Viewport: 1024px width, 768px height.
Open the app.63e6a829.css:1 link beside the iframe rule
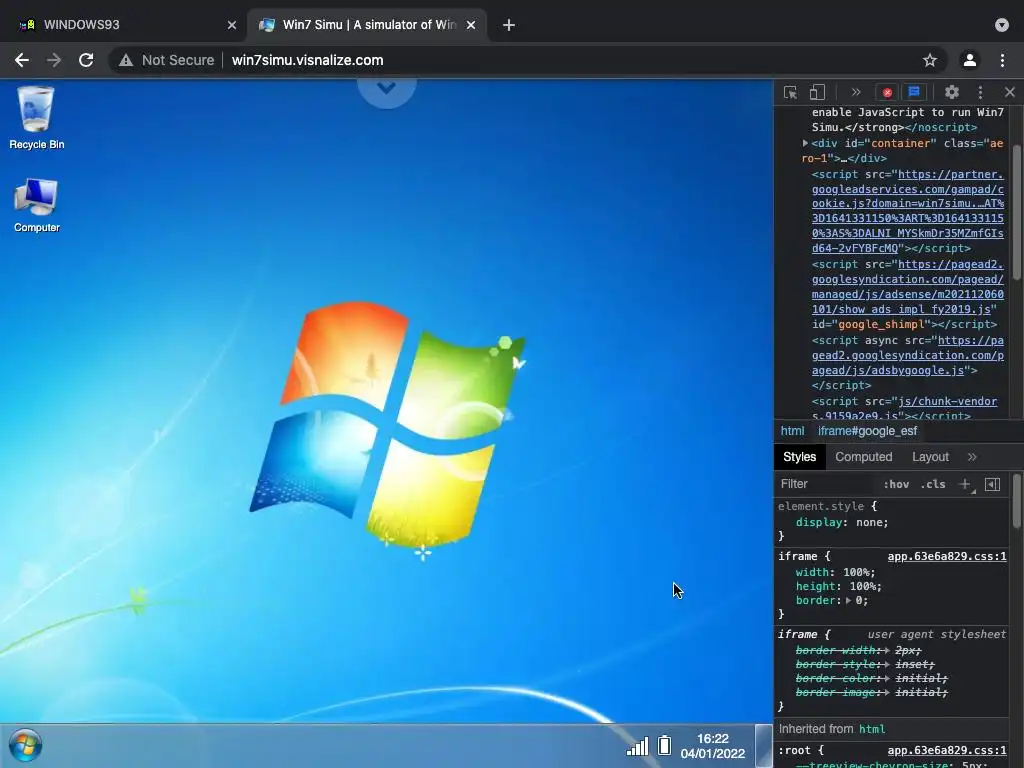(947, 556)
